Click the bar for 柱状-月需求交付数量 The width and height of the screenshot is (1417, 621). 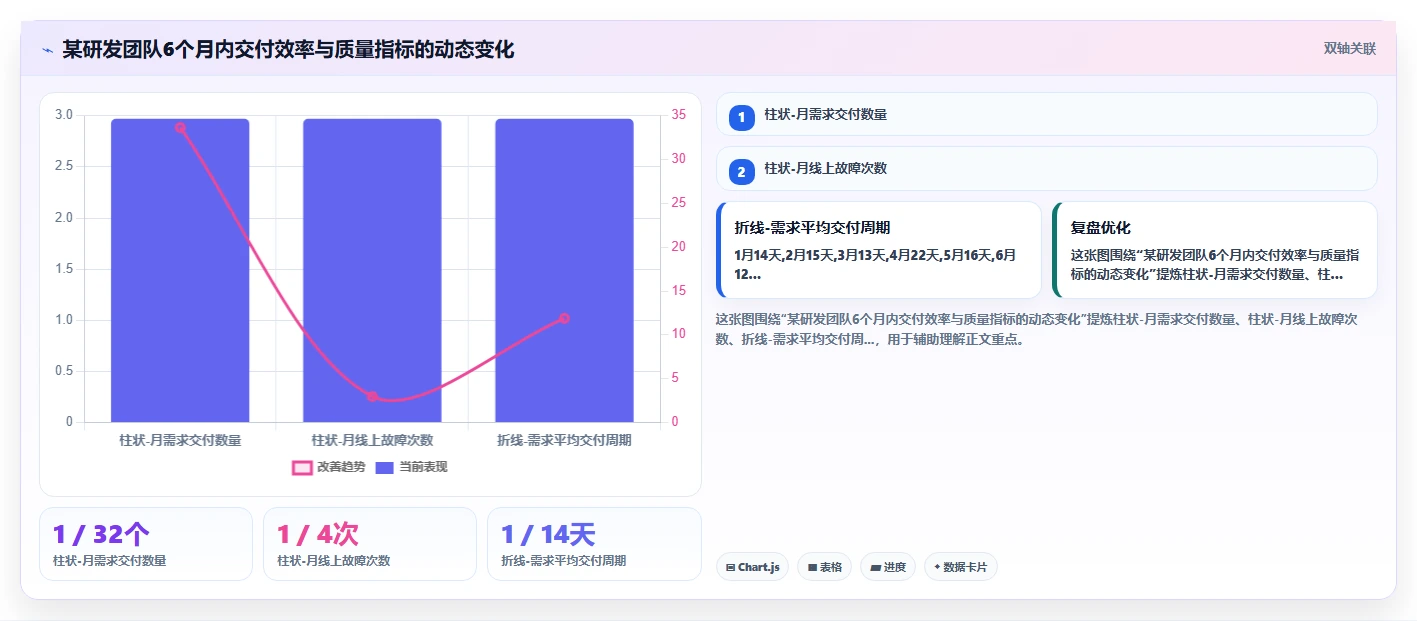[180, 270]
